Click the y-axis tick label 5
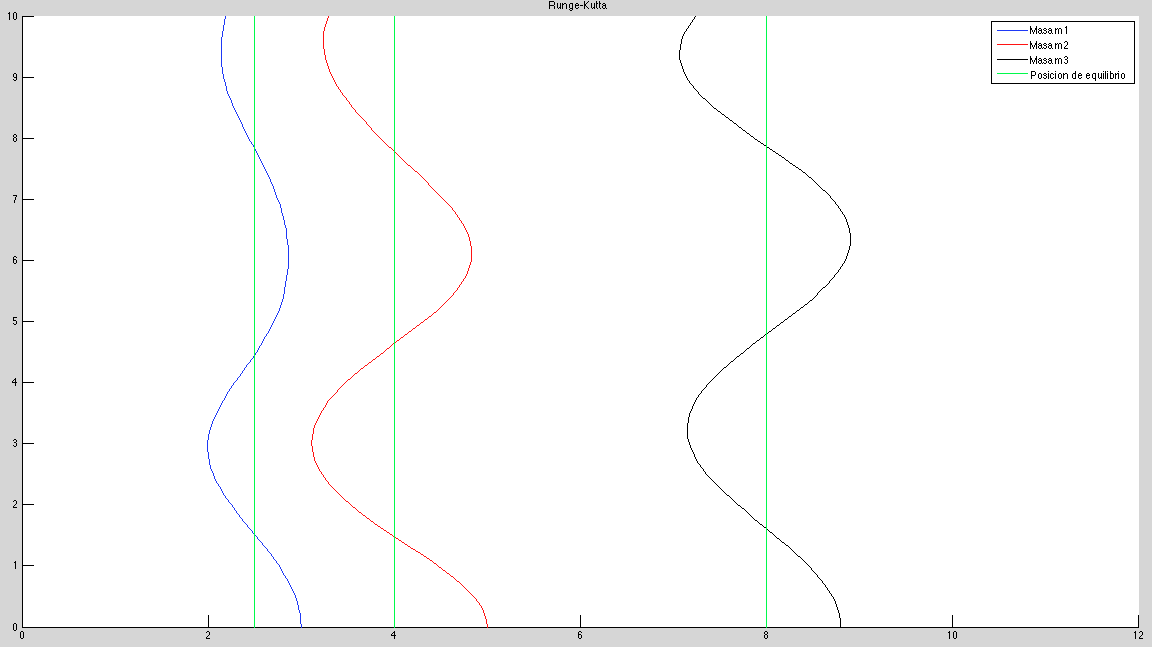The image size is (1152, 647). (12, 321)
